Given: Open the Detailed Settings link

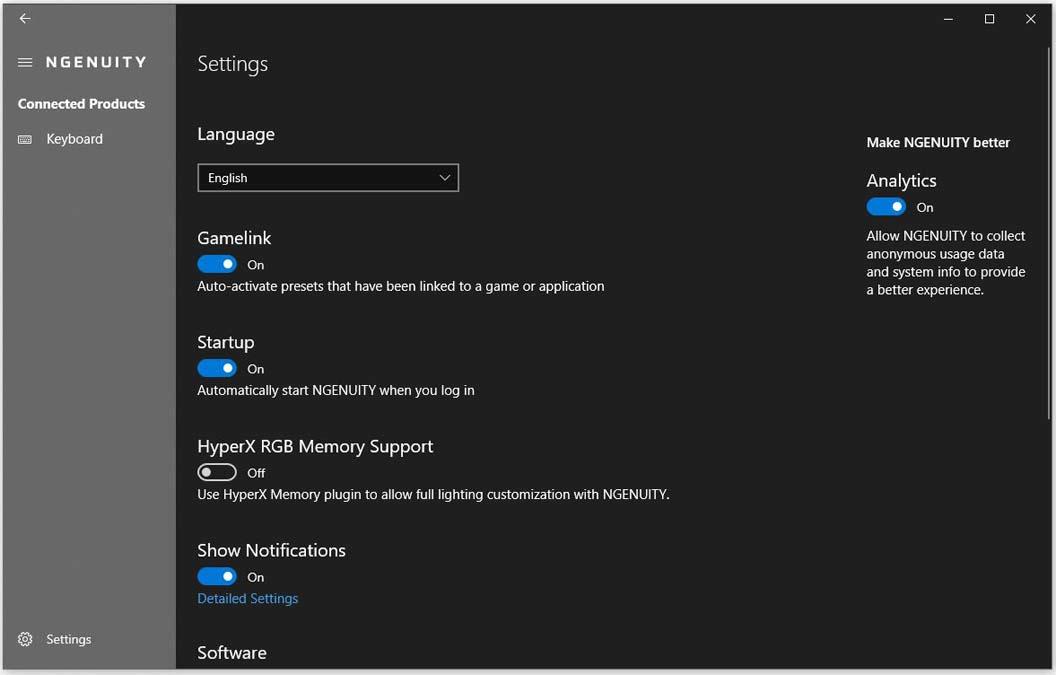Looking at the screenshot, I should (247, 598).
